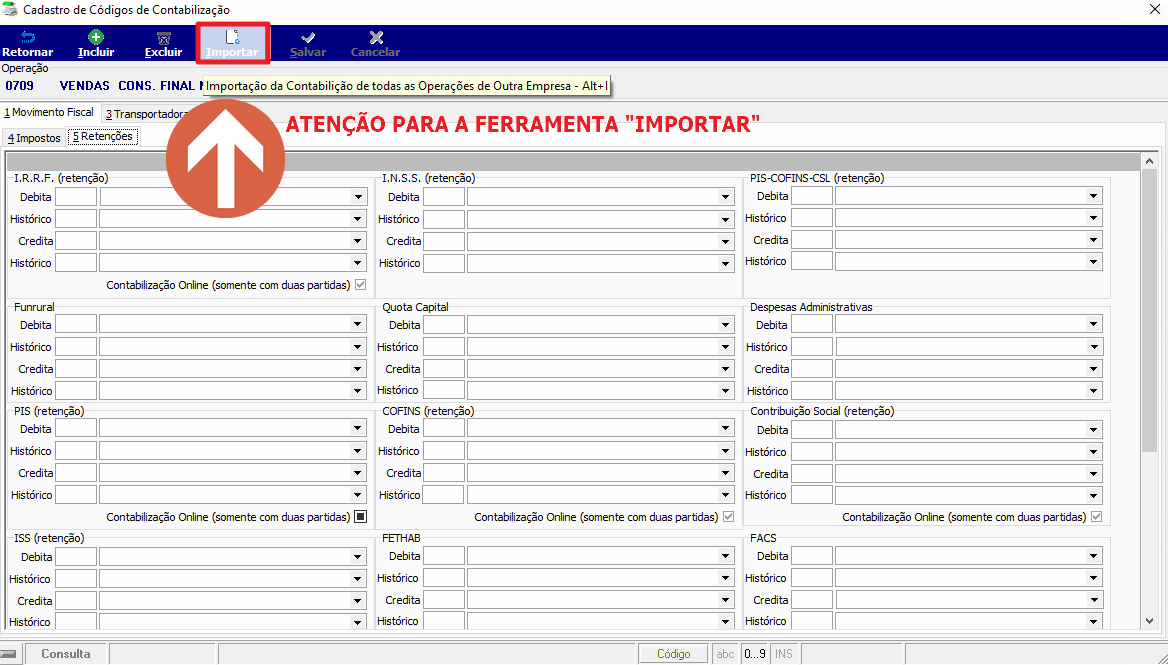Click PIS-COFINS-CSL Credita code field
The image size is (1168, 665).
(x=812, y=240)
